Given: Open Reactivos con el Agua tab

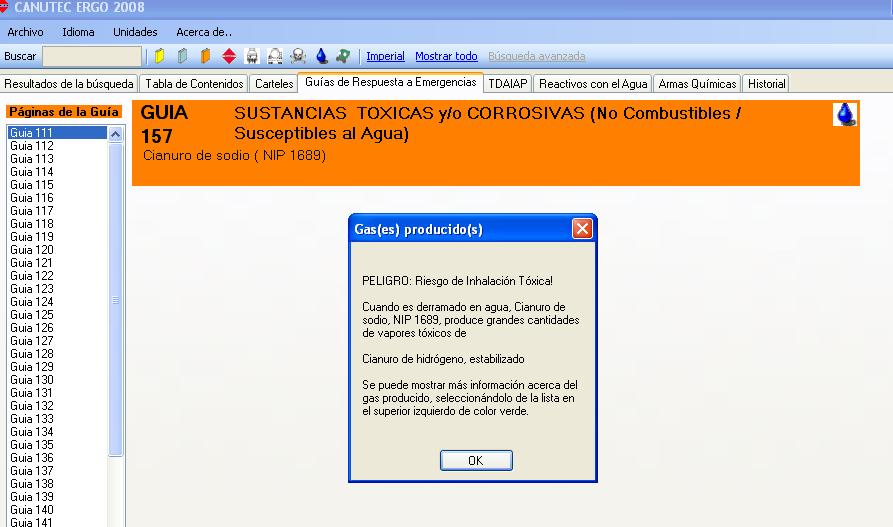Looking at the screenshot, I should coord(593,84).
